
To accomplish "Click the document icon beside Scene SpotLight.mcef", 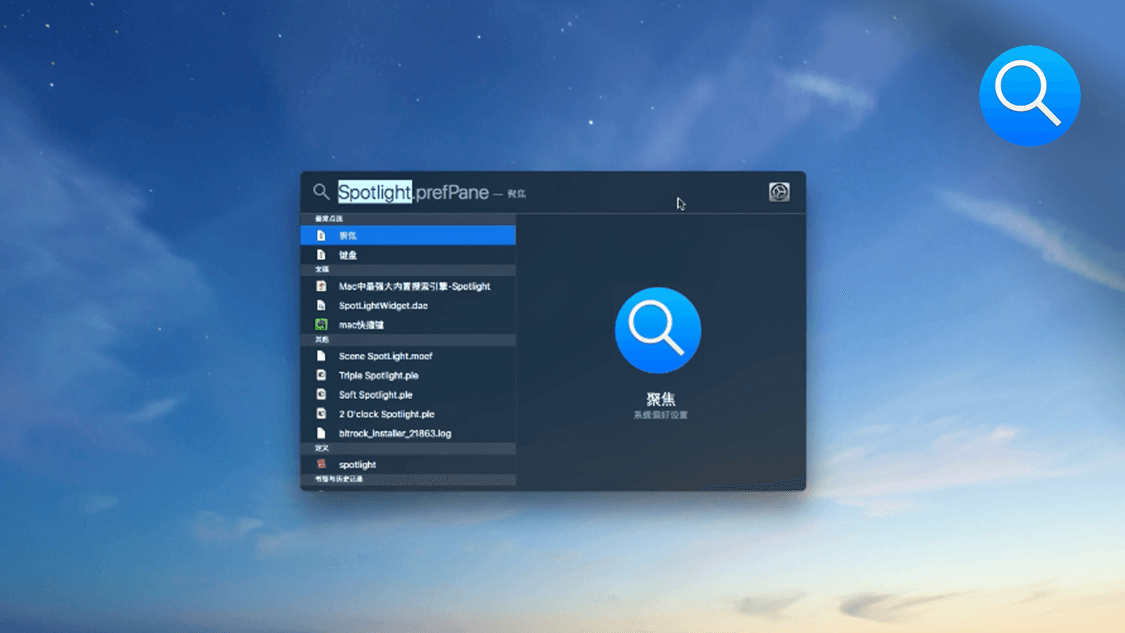I will 321,356.
